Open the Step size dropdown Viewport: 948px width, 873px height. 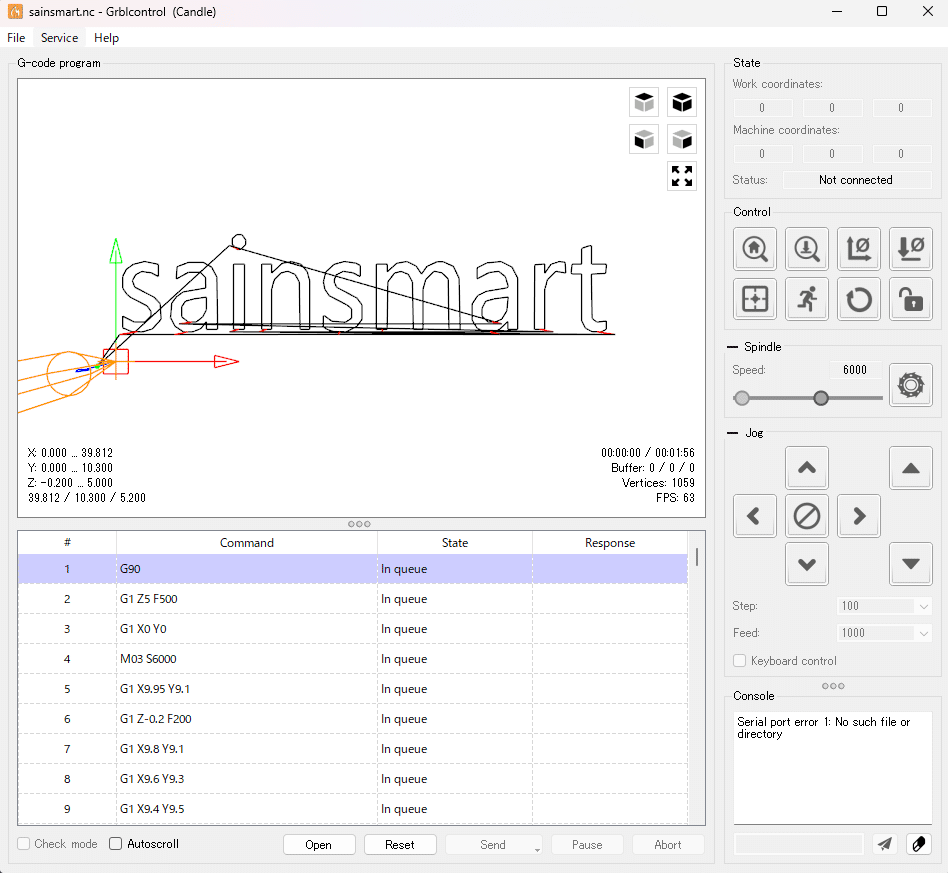coord(923,606)
